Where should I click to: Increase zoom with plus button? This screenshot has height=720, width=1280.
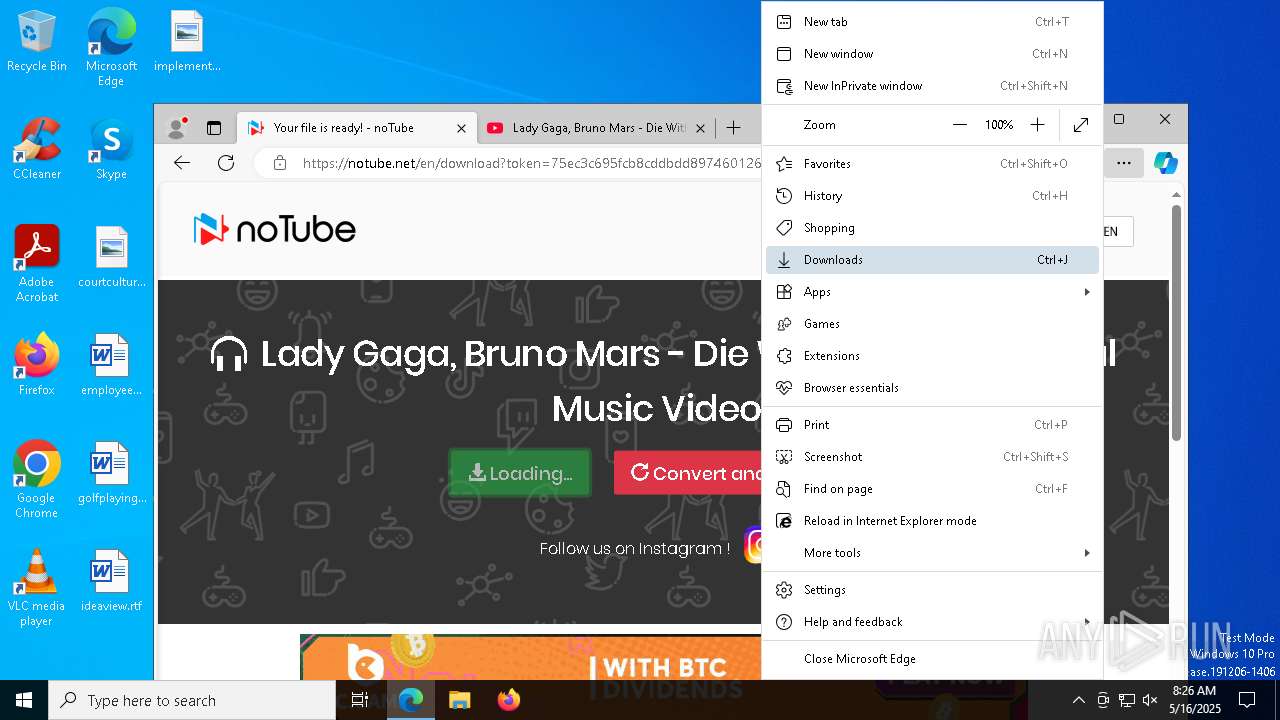(x=1037, y=125)
